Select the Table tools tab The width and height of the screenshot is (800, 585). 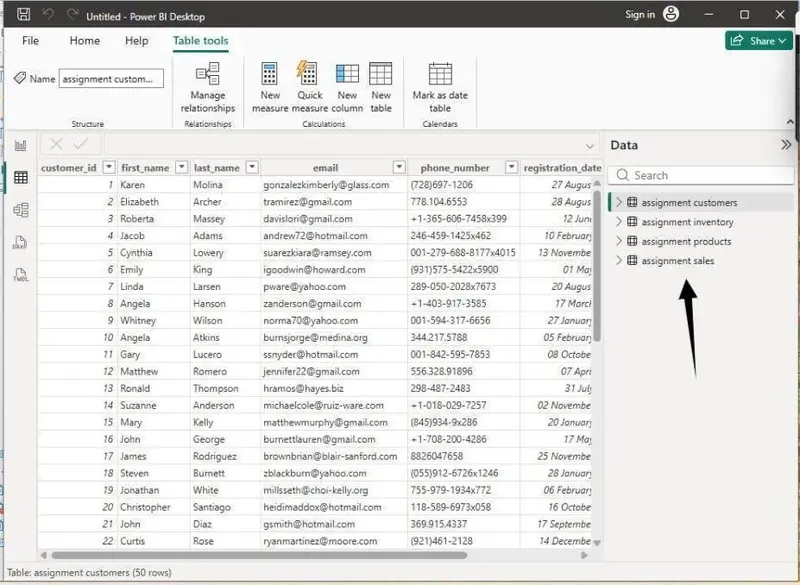(x=201, y=40)
